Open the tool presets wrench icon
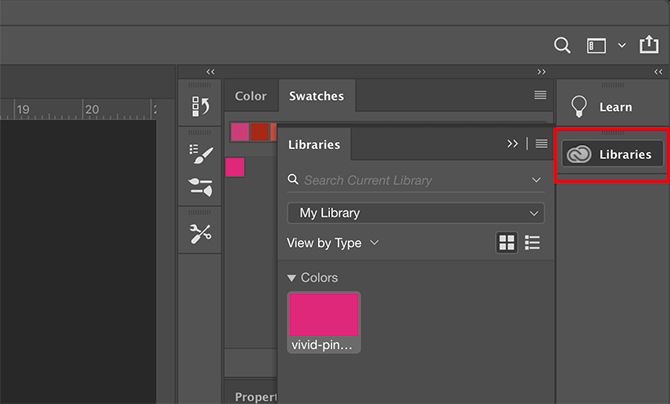The width and height of the screenshot is (670, 404). (x=200, y=233)
